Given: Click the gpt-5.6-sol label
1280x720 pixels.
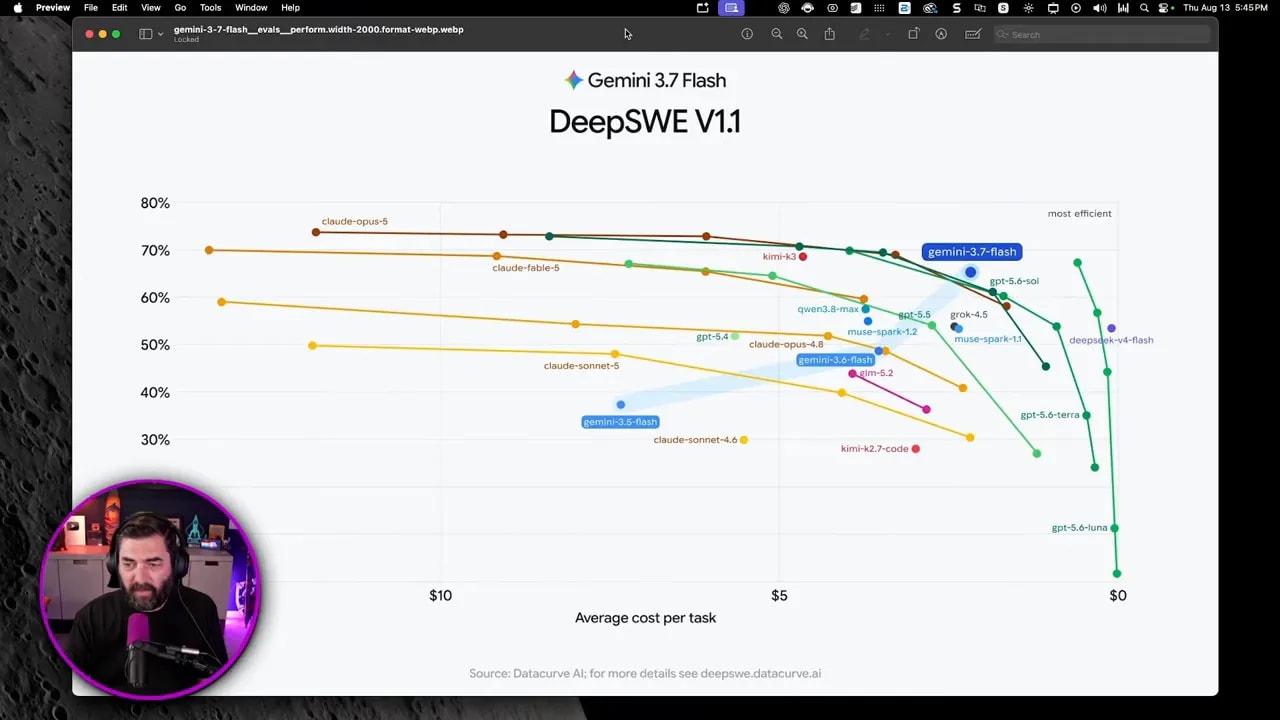Looking at the screenshot, I should (1014, 281).
